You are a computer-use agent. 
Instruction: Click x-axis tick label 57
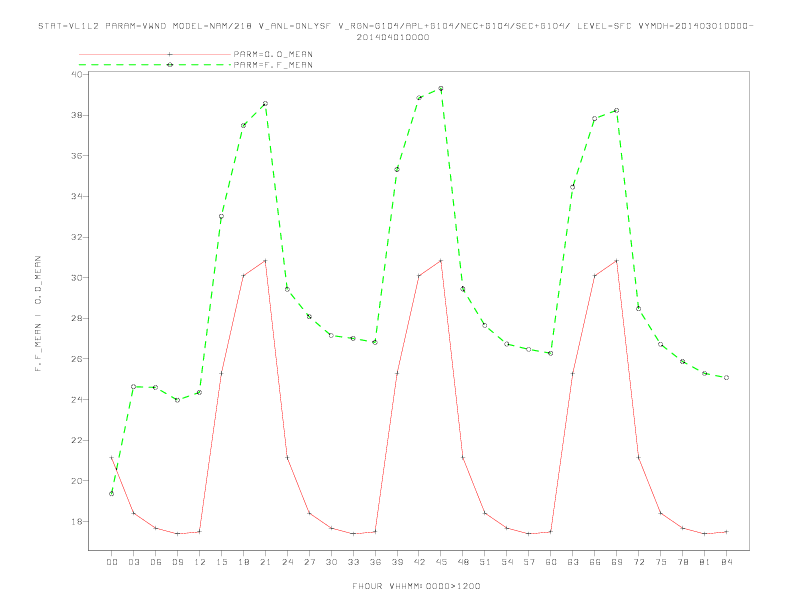(x=529, y=562)
